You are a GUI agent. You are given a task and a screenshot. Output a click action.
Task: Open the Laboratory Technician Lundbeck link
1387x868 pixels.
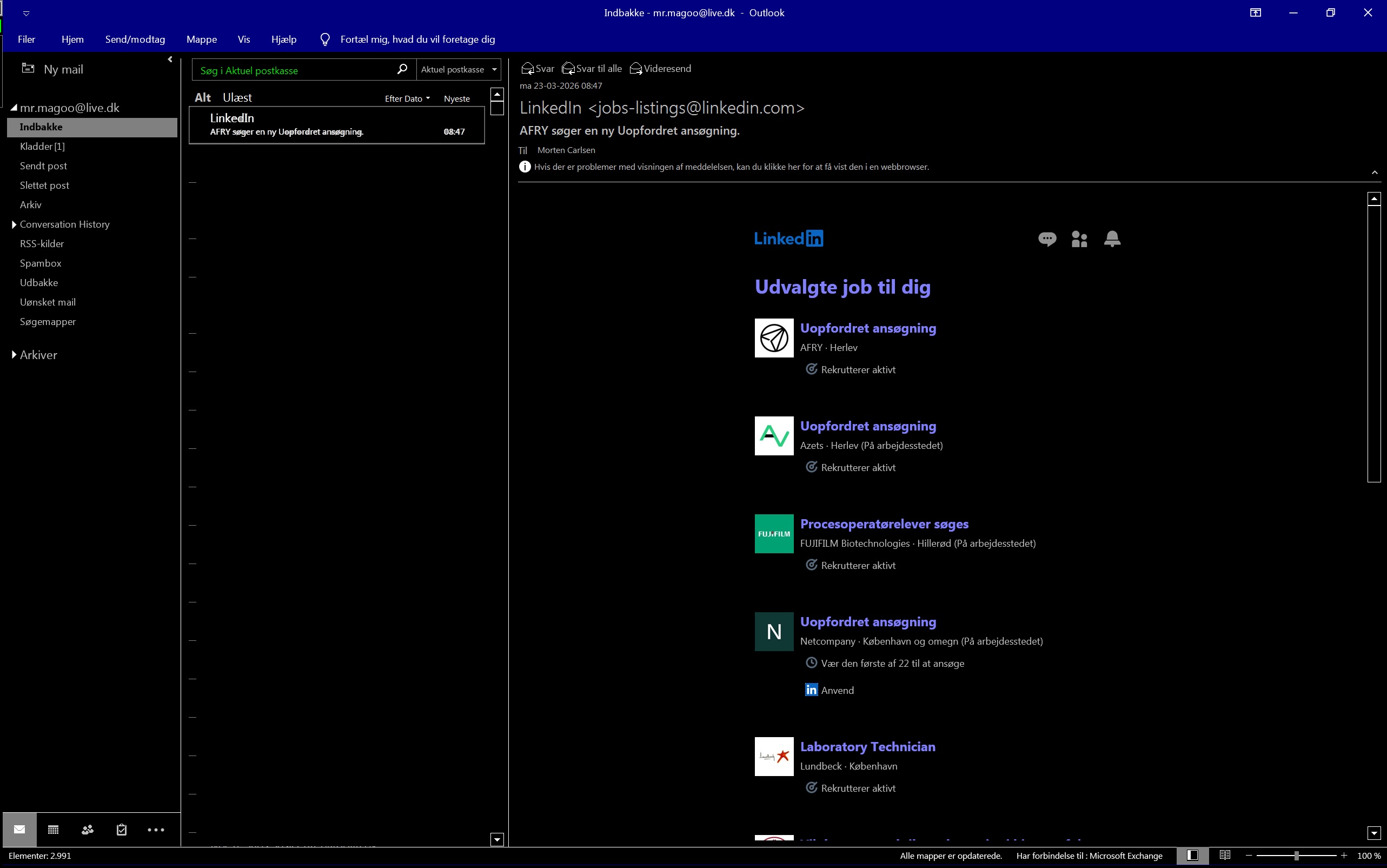[868, 747]
